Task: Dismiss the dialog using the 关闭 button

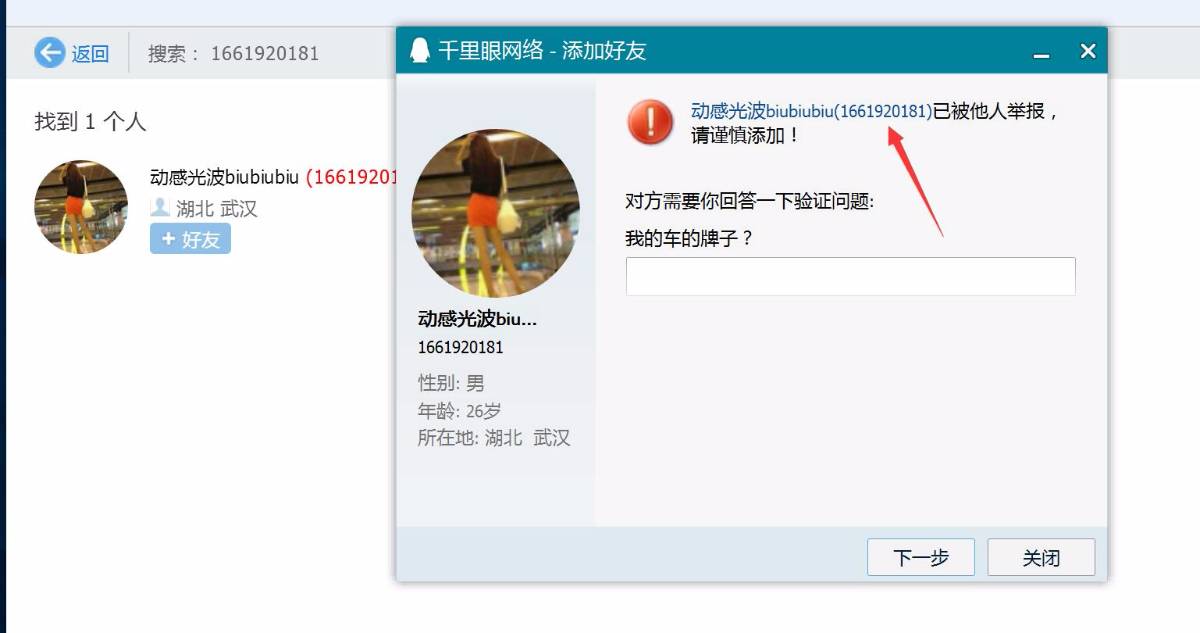Action: tap(1041, 557)
